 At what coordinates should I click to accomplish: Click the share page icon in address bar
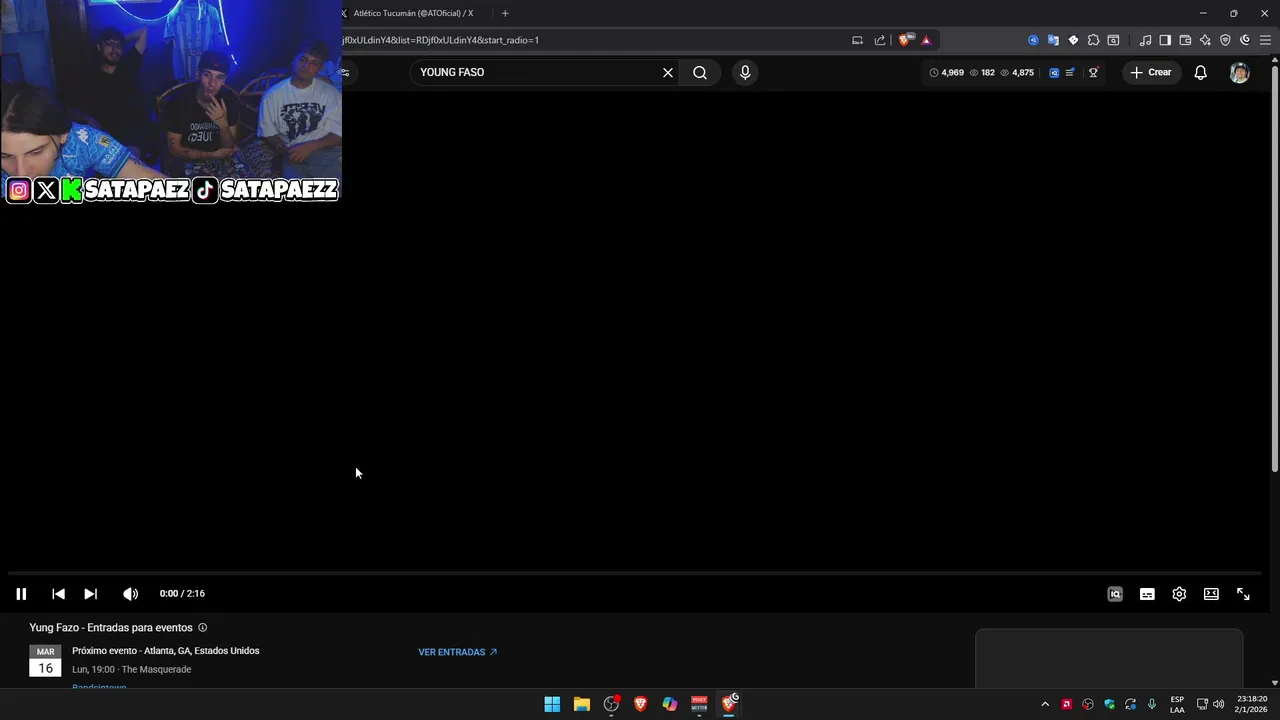coord(880,40)
